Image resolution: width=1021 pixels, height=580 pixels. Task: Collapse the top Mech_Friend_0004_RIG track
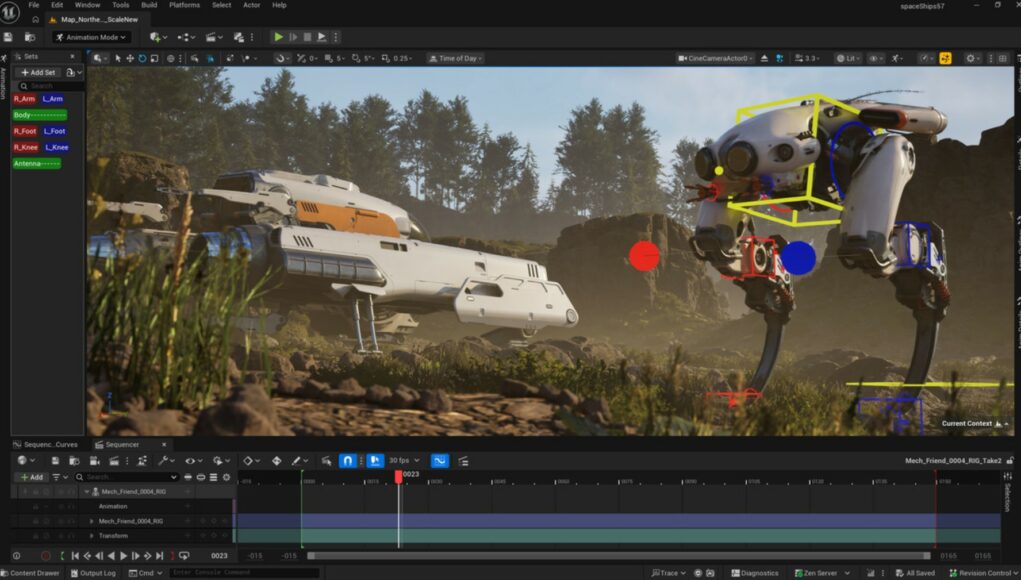tap(87, 491)
